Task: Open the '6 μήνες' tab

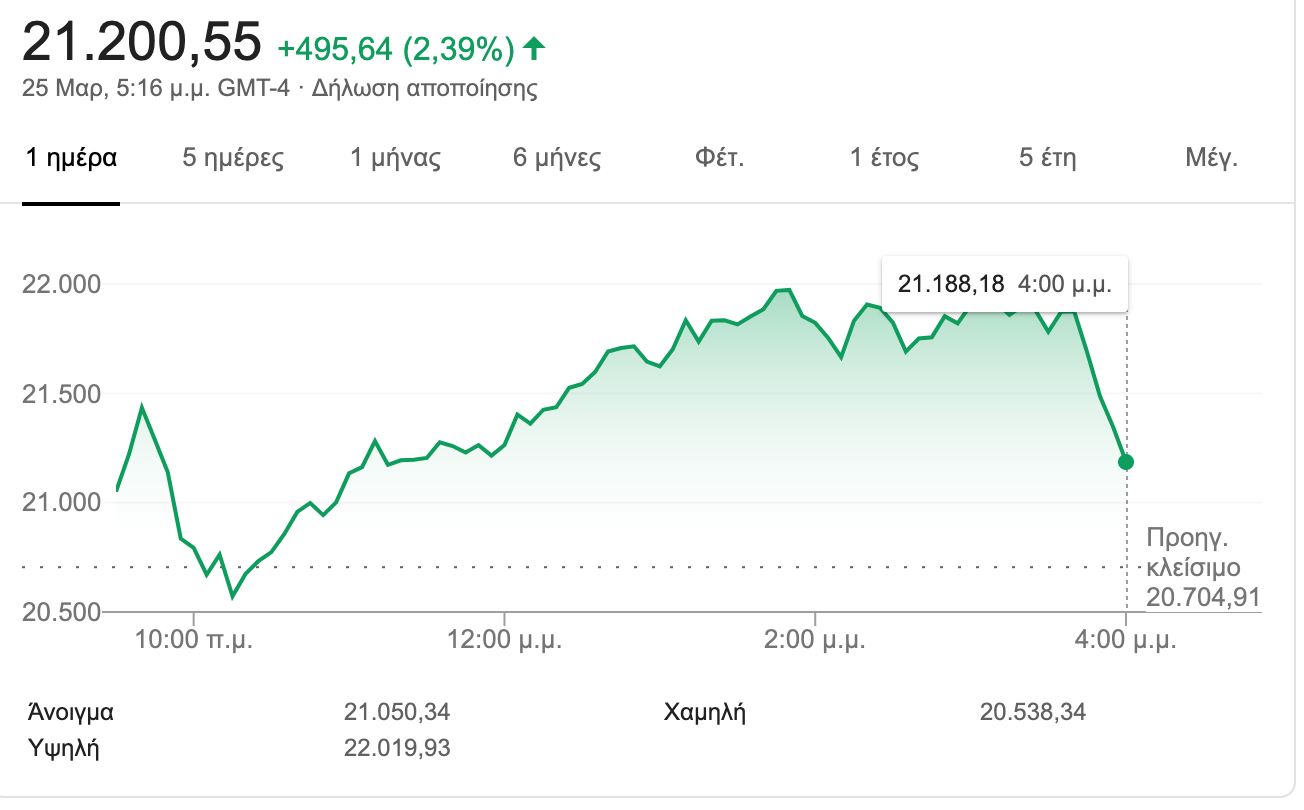Action: pyautogui.click(x=557, y=158)
